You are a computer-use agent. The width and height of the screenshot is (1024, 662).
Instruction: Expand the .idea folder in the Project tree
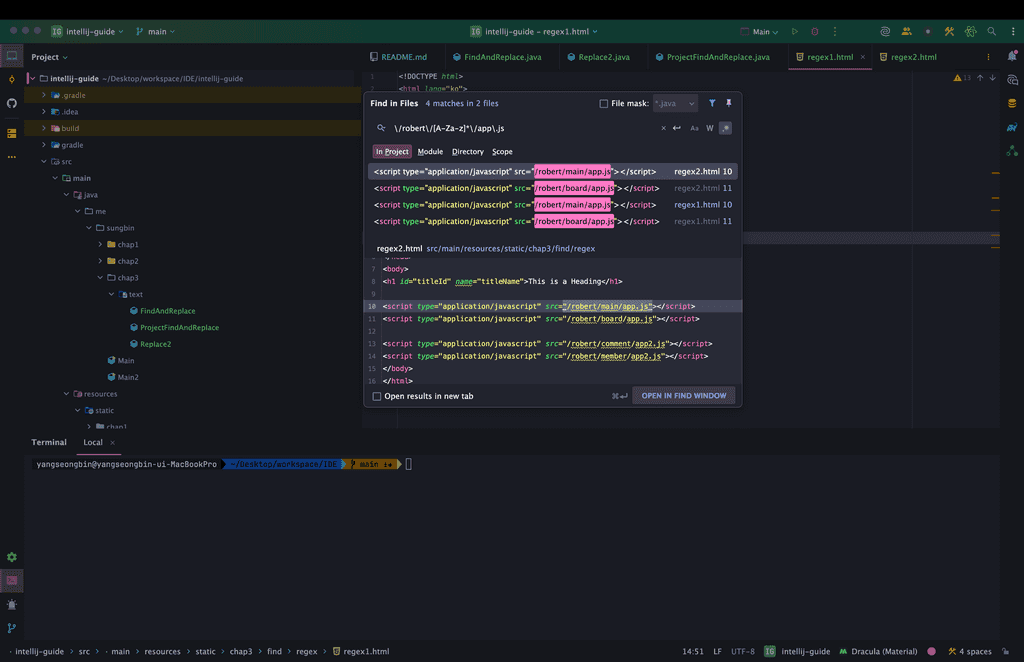click(x=44, y=112)
